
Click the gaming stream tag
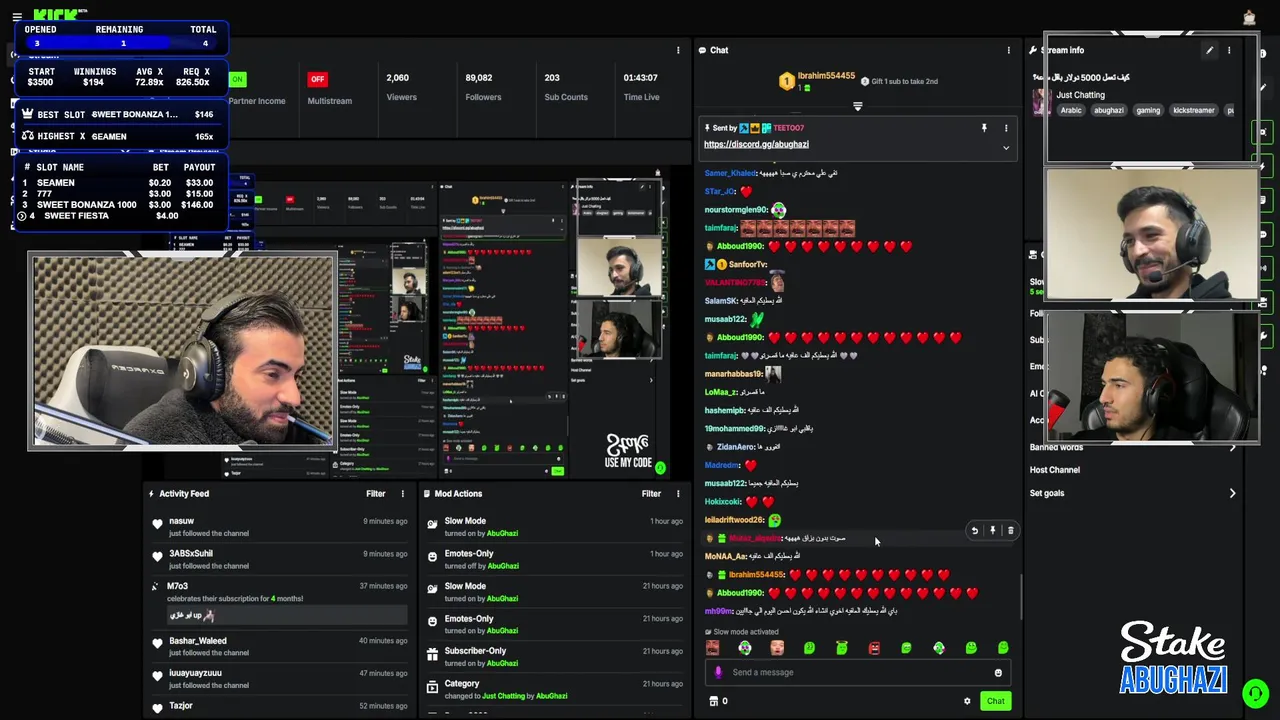click(1148, 110)
